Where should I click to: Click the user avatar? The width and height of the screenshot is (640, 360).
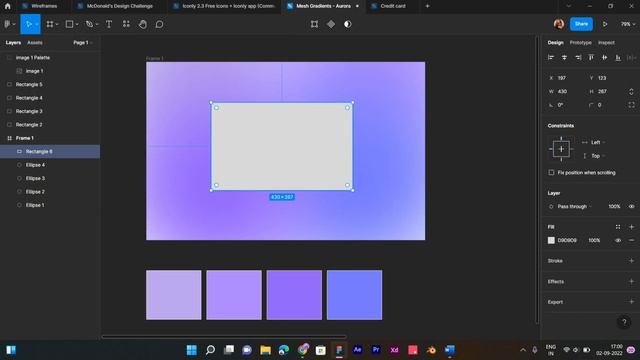tap(559, 24)
